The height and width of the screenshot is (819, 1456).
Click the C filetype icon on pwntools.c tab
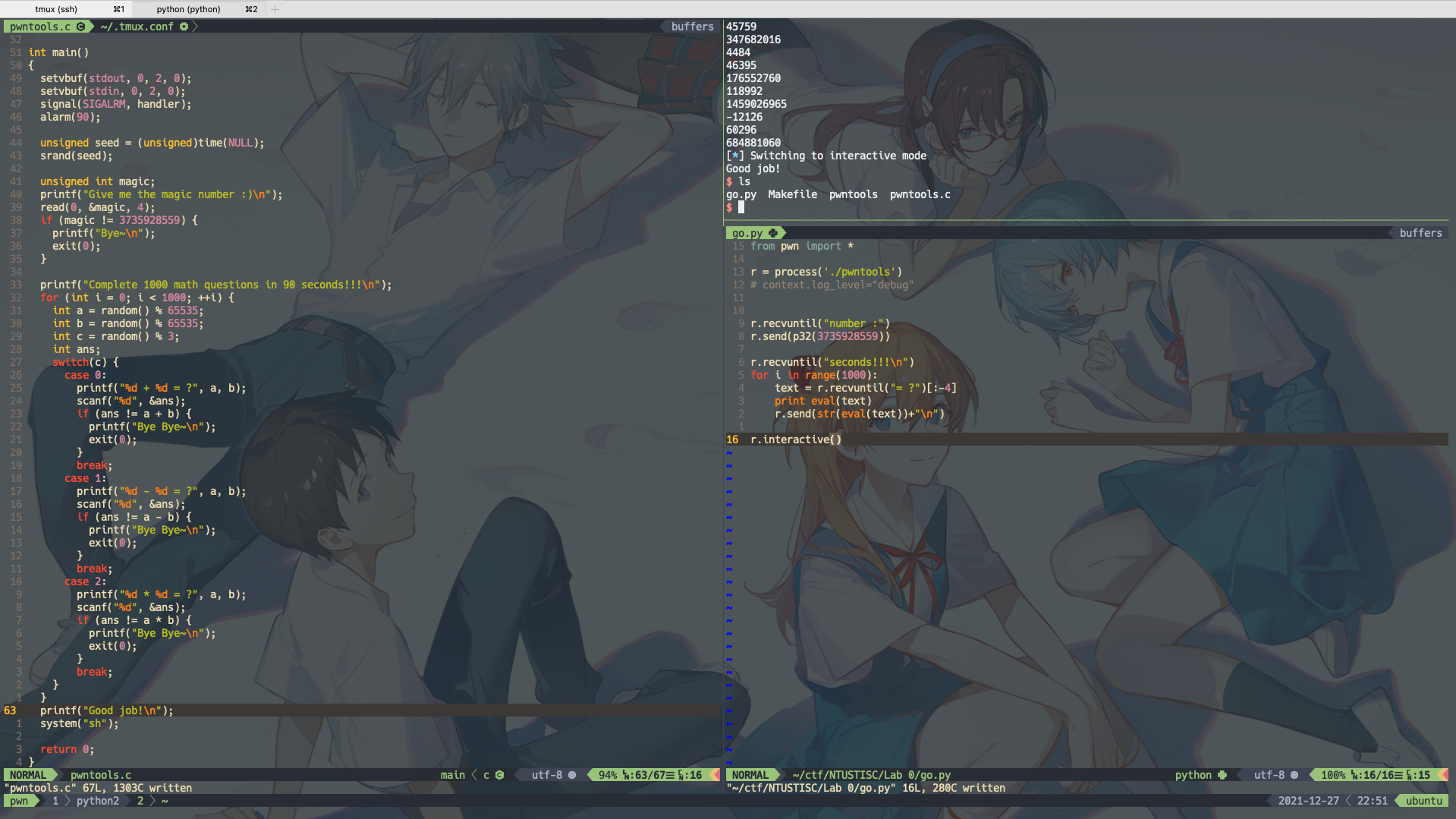[80, 27]
